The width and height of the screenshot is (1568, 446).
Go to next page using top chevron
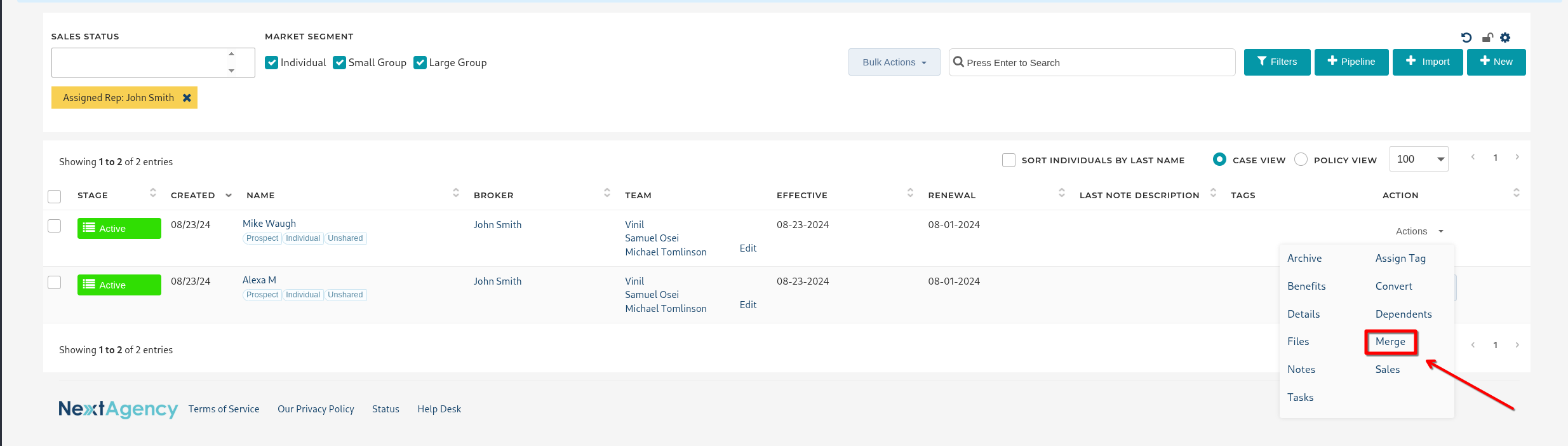tap(1517, 157)
